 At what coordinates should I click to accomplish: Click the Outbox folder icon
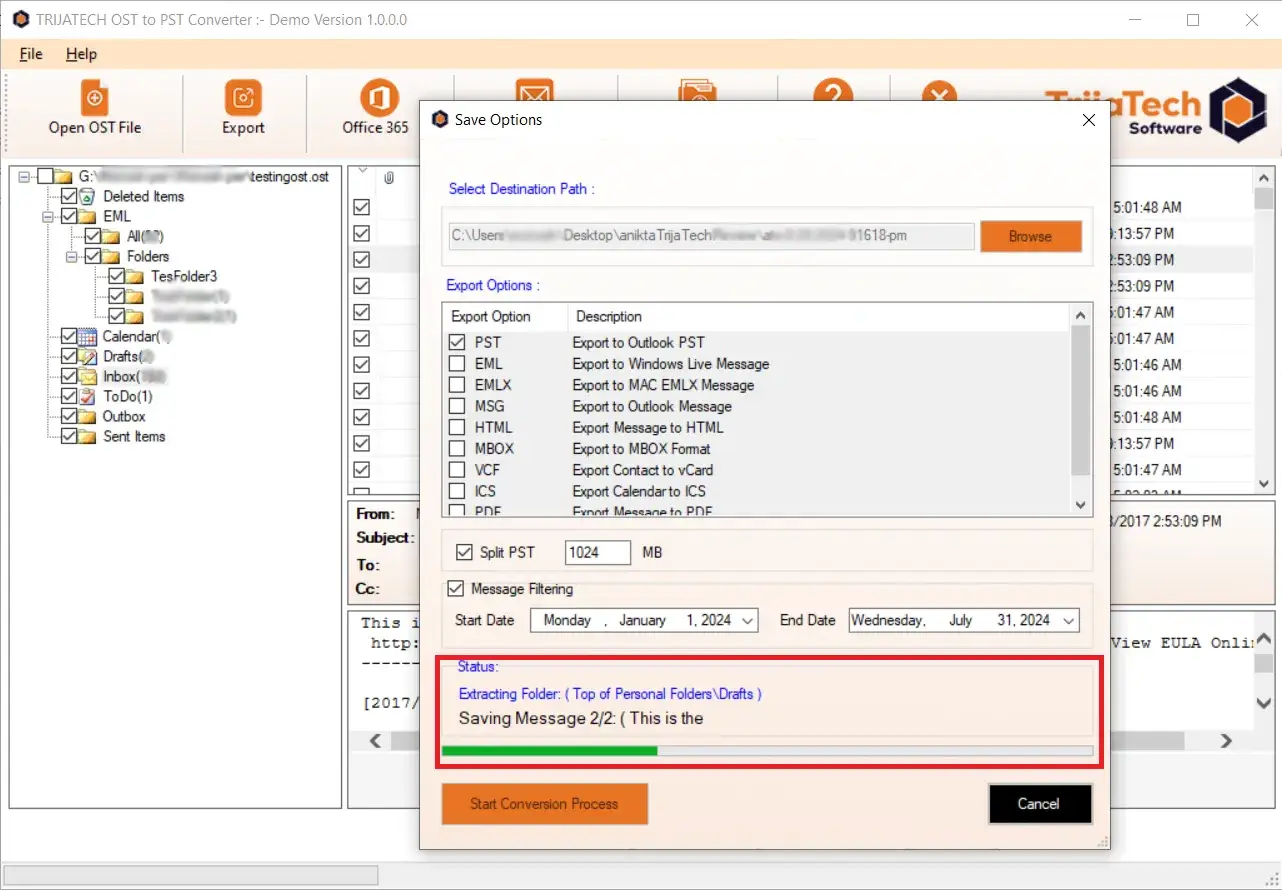tap(87, 416)
